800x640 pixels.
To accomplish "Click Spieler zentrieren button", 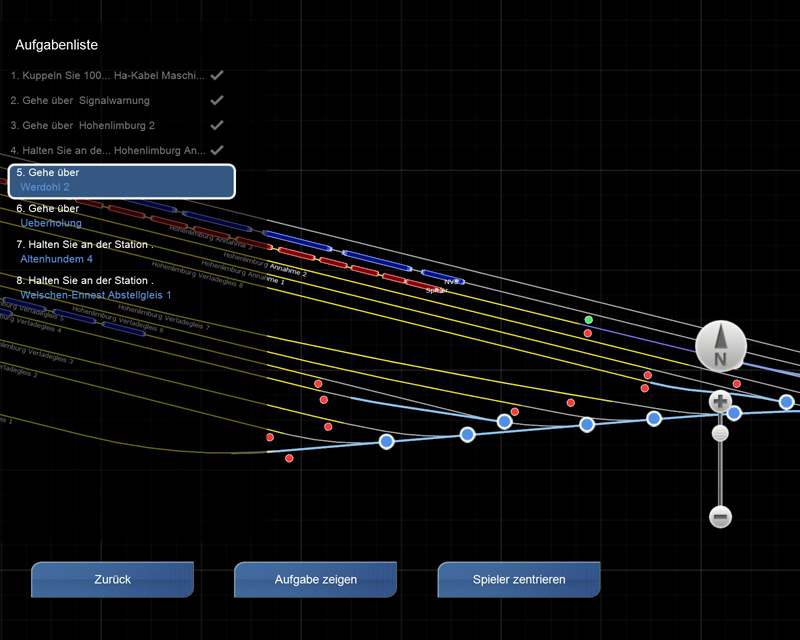I will pyautogui.click(x=519, y=579).
